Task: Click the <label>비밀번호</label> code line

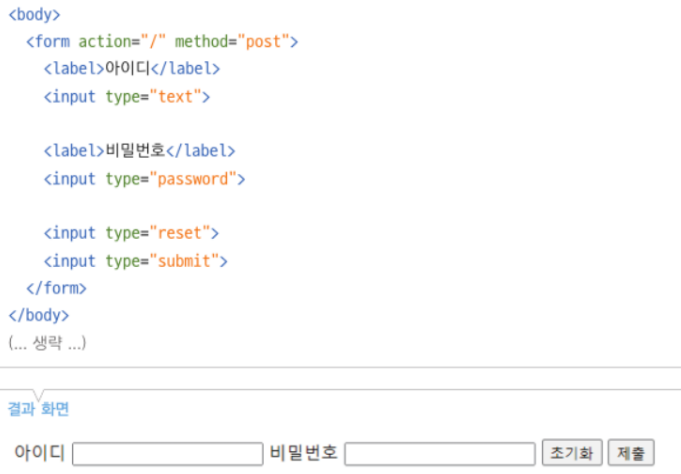Action: click(139, 151)
